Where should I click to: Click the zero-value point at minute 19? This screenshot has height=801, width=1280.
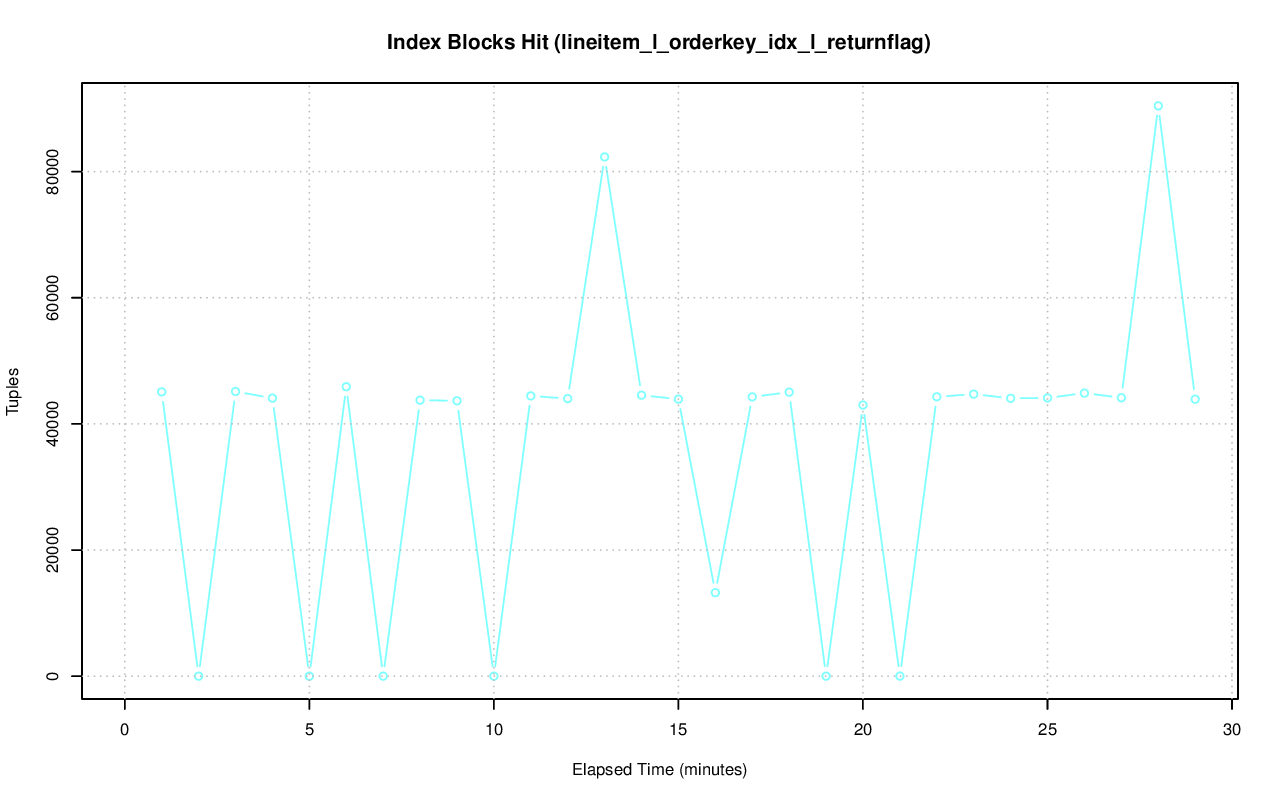point(826,676)
